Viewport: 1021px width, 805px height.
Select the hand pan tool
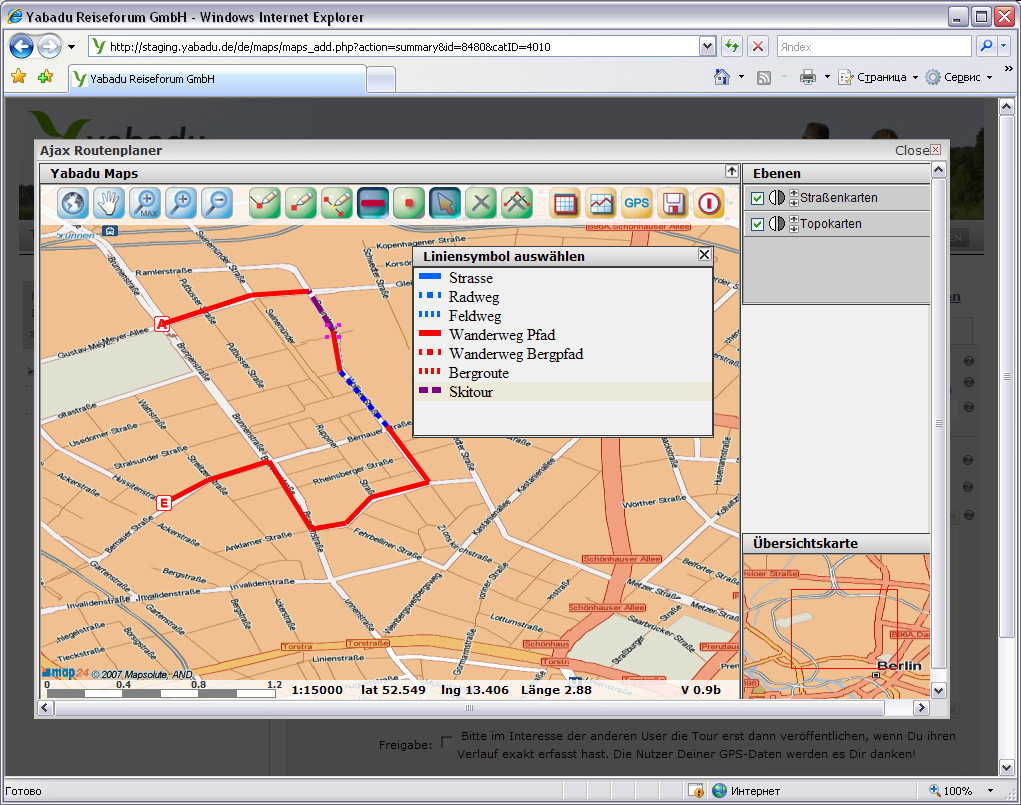point(109,203)
